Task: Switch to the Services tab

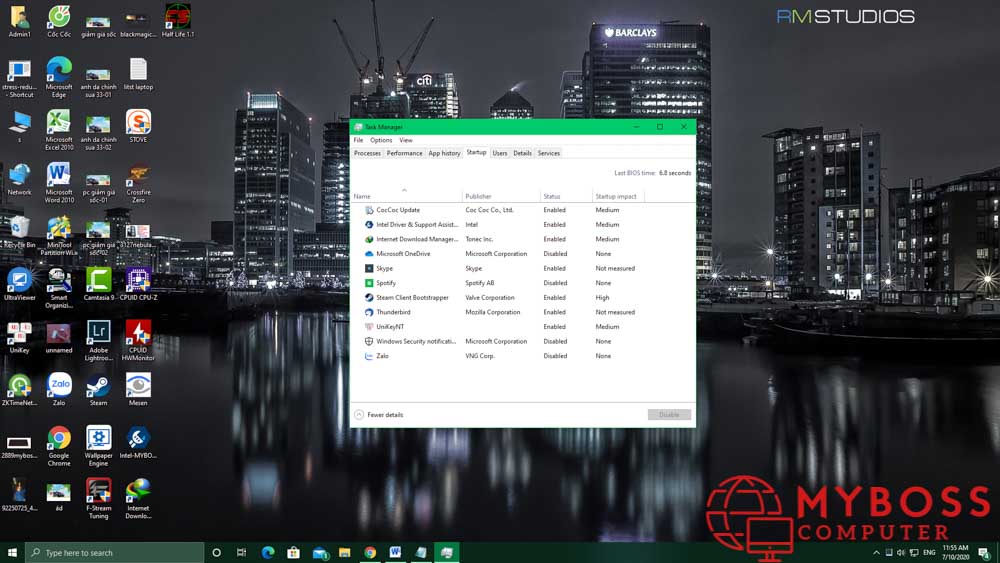Action: click(548, 154)
